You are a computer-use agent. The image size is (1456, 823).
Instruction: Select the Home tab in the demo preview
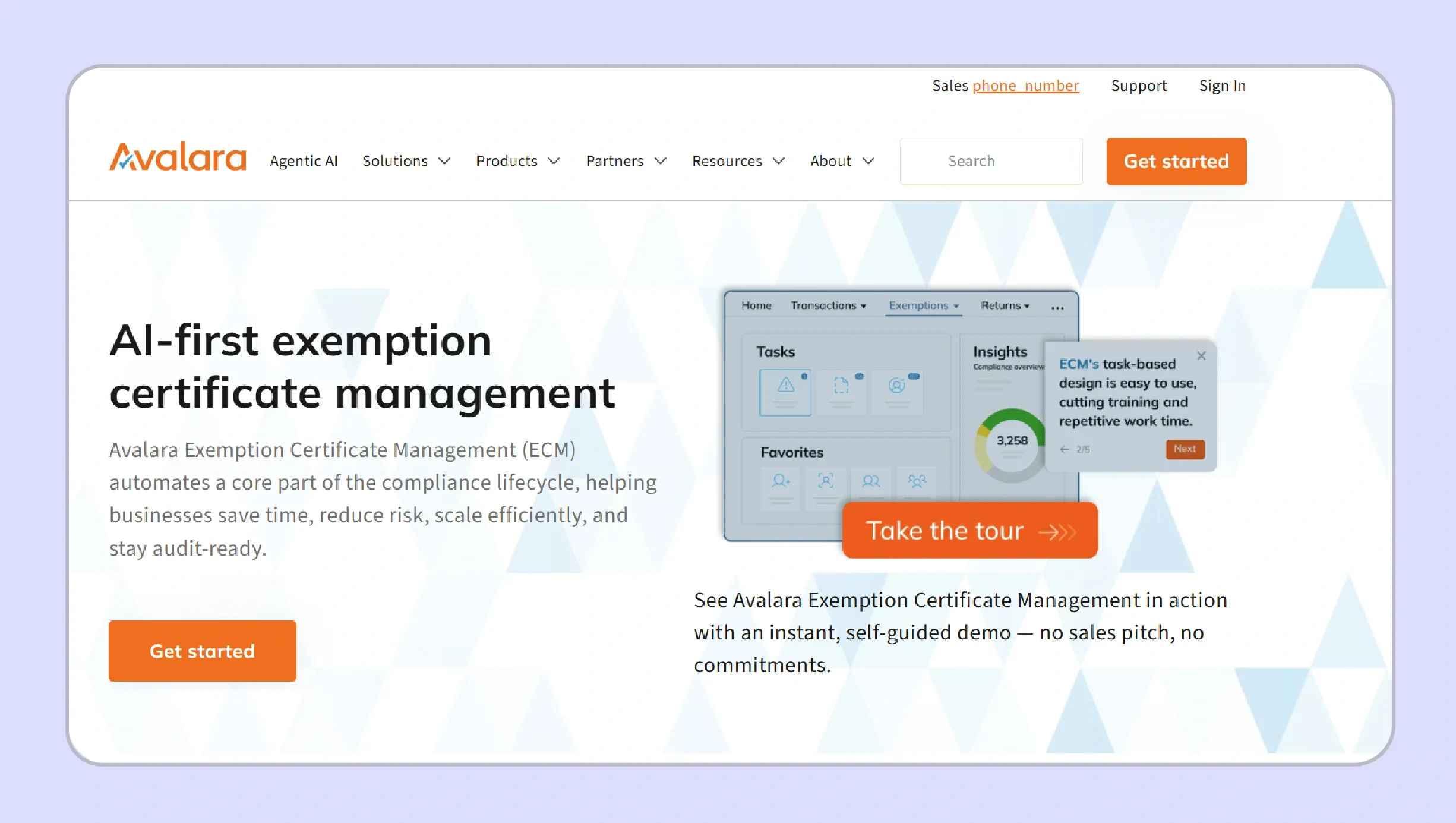756,305
